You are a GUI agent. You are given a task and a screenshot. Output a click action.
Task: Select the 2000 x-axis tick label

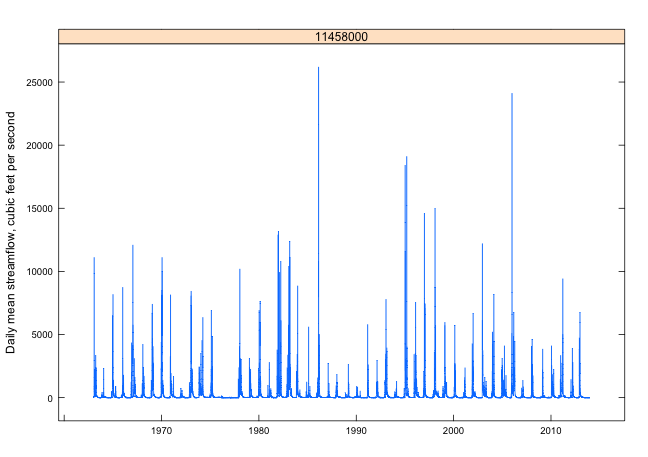pyautogui.click(x=453, y=431)
